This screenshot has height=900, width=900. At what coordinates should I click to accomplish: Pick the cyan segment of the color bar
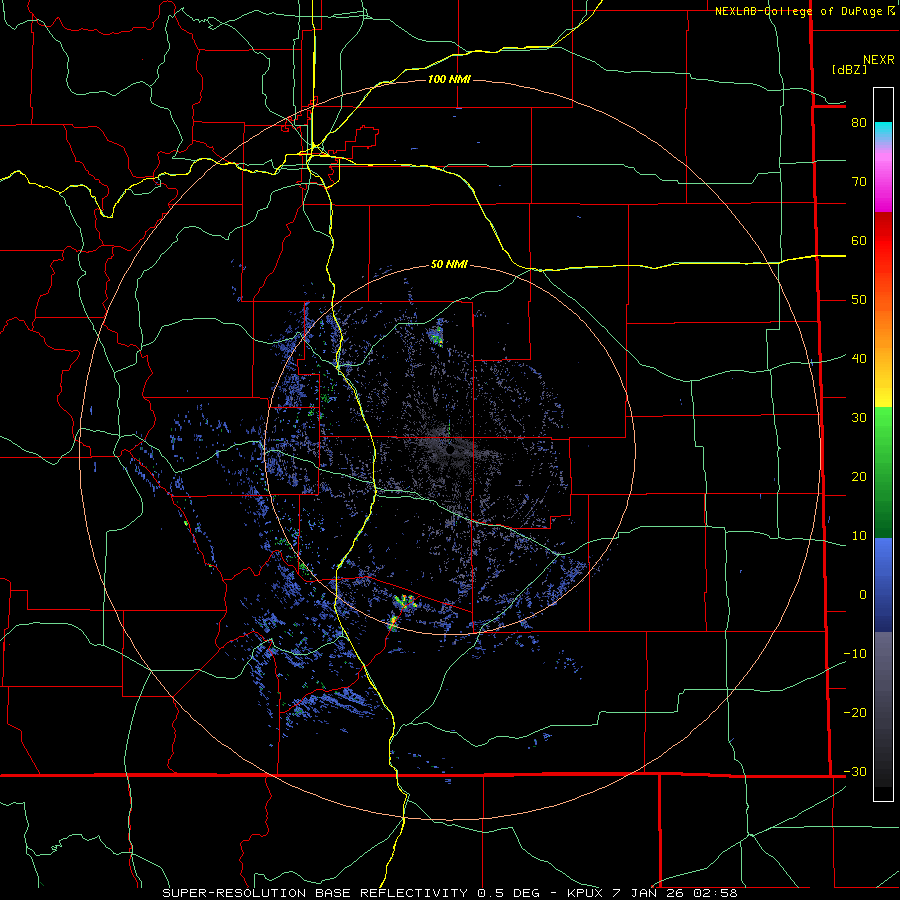[883, 132]
